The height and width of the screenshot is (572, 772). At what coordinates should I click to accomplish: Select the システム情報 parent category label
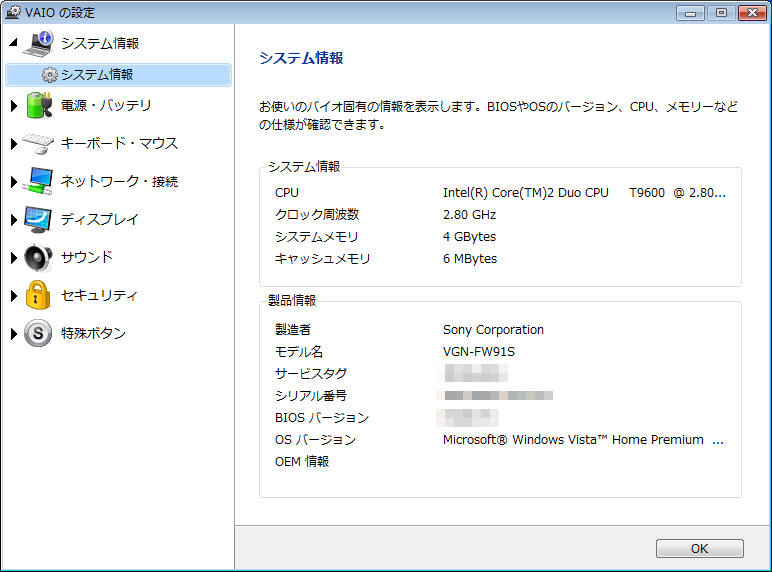tap(100, 43)
